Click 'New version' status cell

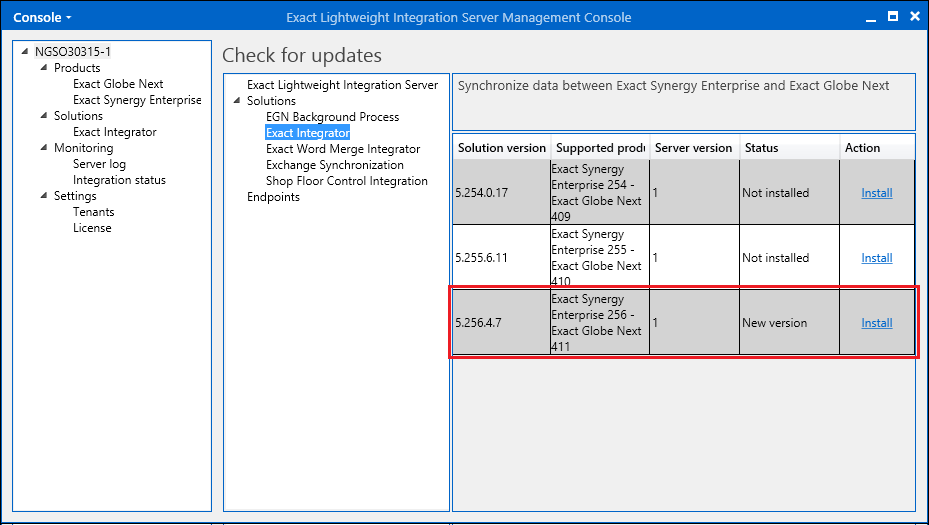tap(789, 323)
